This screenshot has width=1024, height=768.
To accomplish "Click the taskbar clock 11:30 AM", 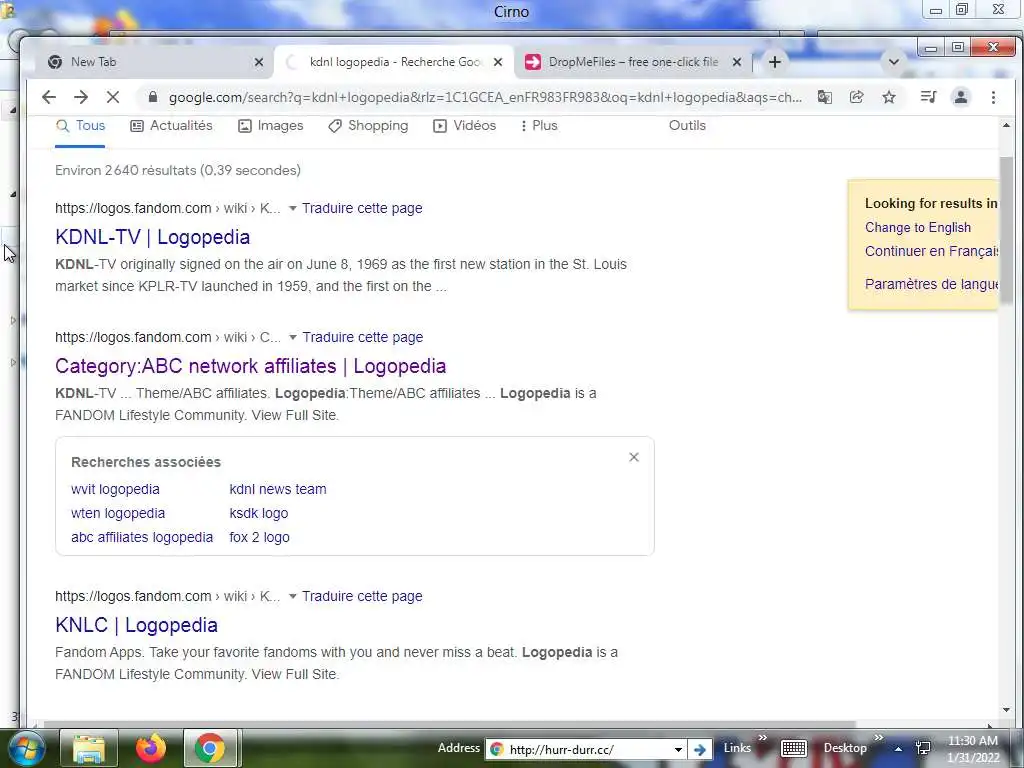I will pos(973,741).
